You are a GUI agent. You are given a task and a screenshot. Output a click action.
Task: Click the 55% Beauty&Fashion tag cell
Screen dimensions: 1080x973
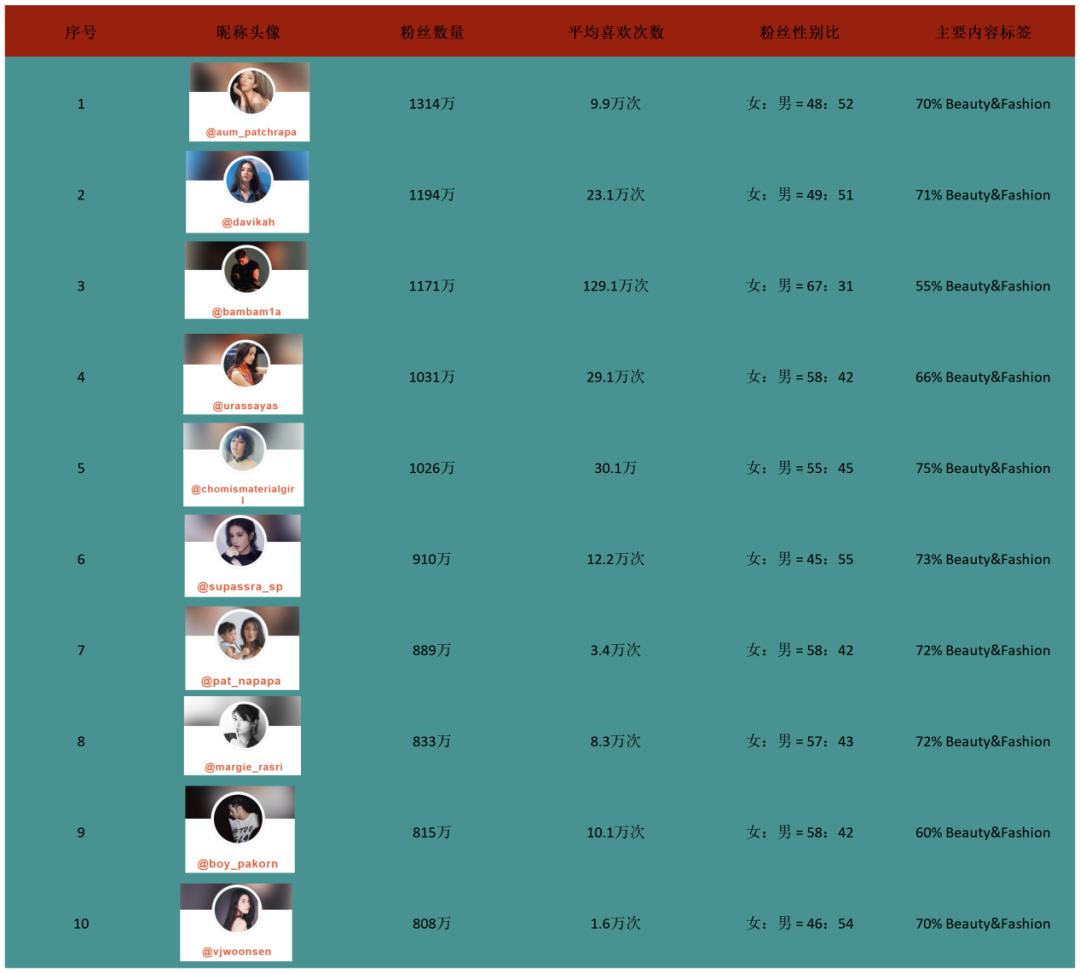pos(983,286)
